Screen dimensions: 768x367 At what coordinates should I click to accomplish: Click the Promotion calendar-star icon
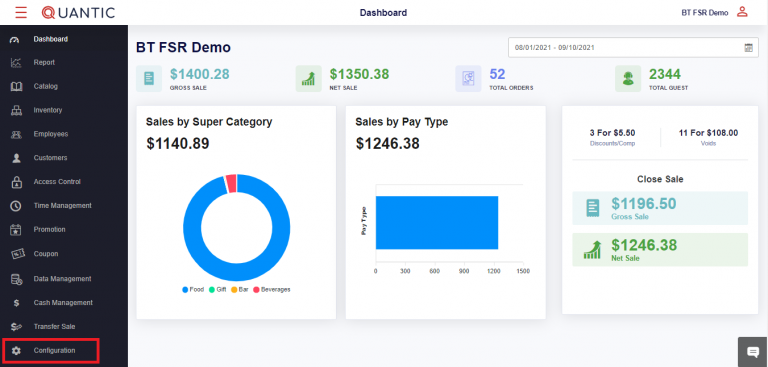(16, 230)
